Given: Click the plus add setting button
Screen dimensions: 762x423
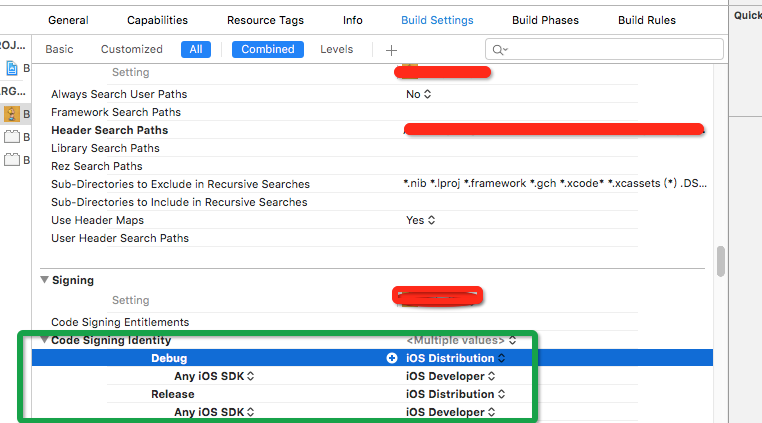Looking at the screenshot, I should tap(391, 50).
